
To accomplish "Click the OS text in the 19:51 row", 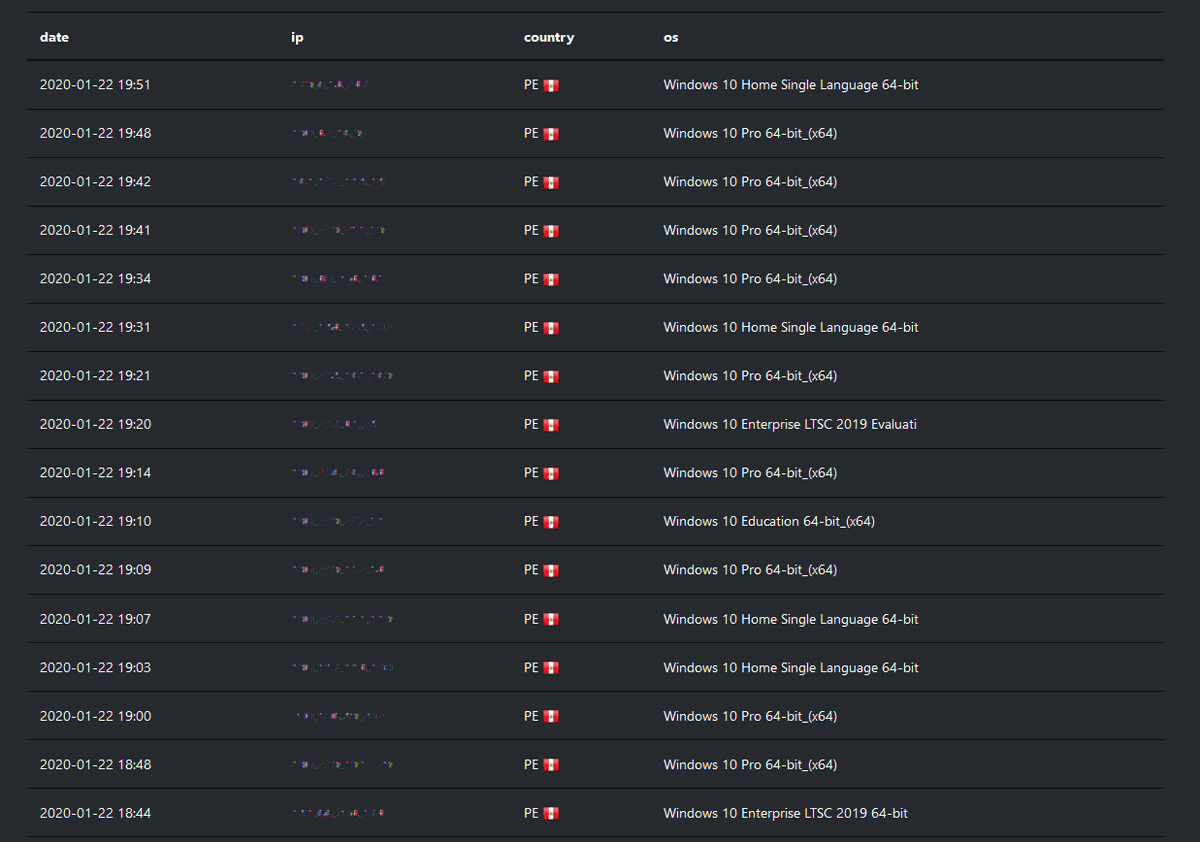I will tap(790, 85).
